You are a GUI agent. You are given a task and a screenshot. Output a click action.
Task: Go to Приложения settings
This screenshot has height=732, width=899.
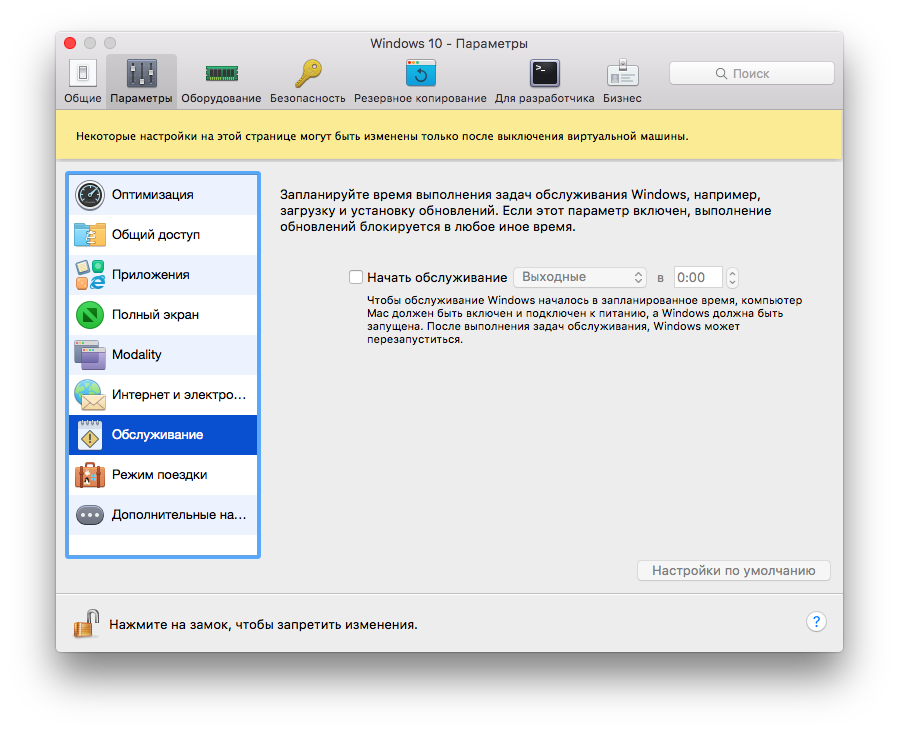[x=163, y=275]
